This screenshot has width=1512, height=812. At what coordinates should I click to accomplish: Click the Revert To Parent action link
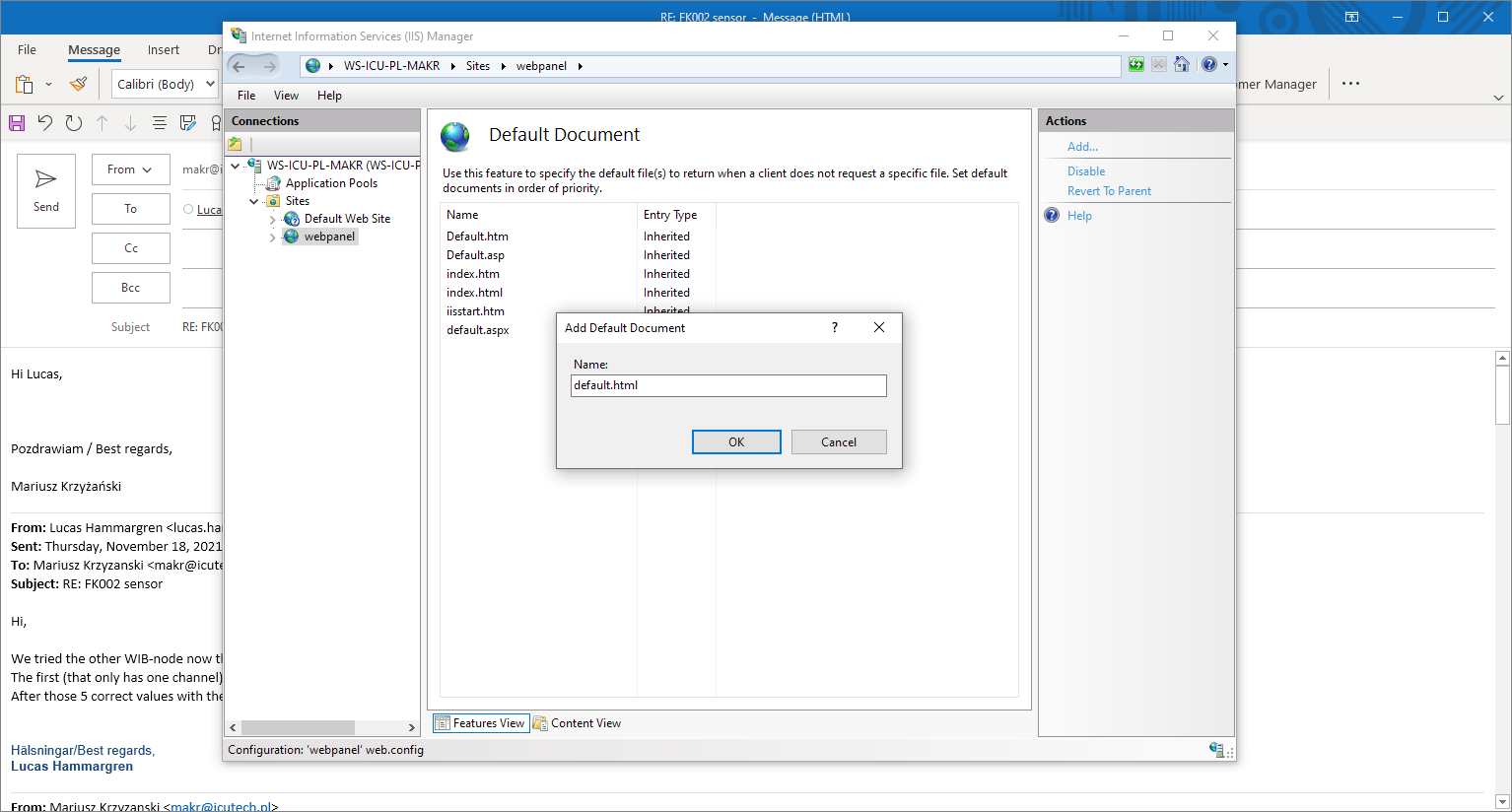[1109, 191]
